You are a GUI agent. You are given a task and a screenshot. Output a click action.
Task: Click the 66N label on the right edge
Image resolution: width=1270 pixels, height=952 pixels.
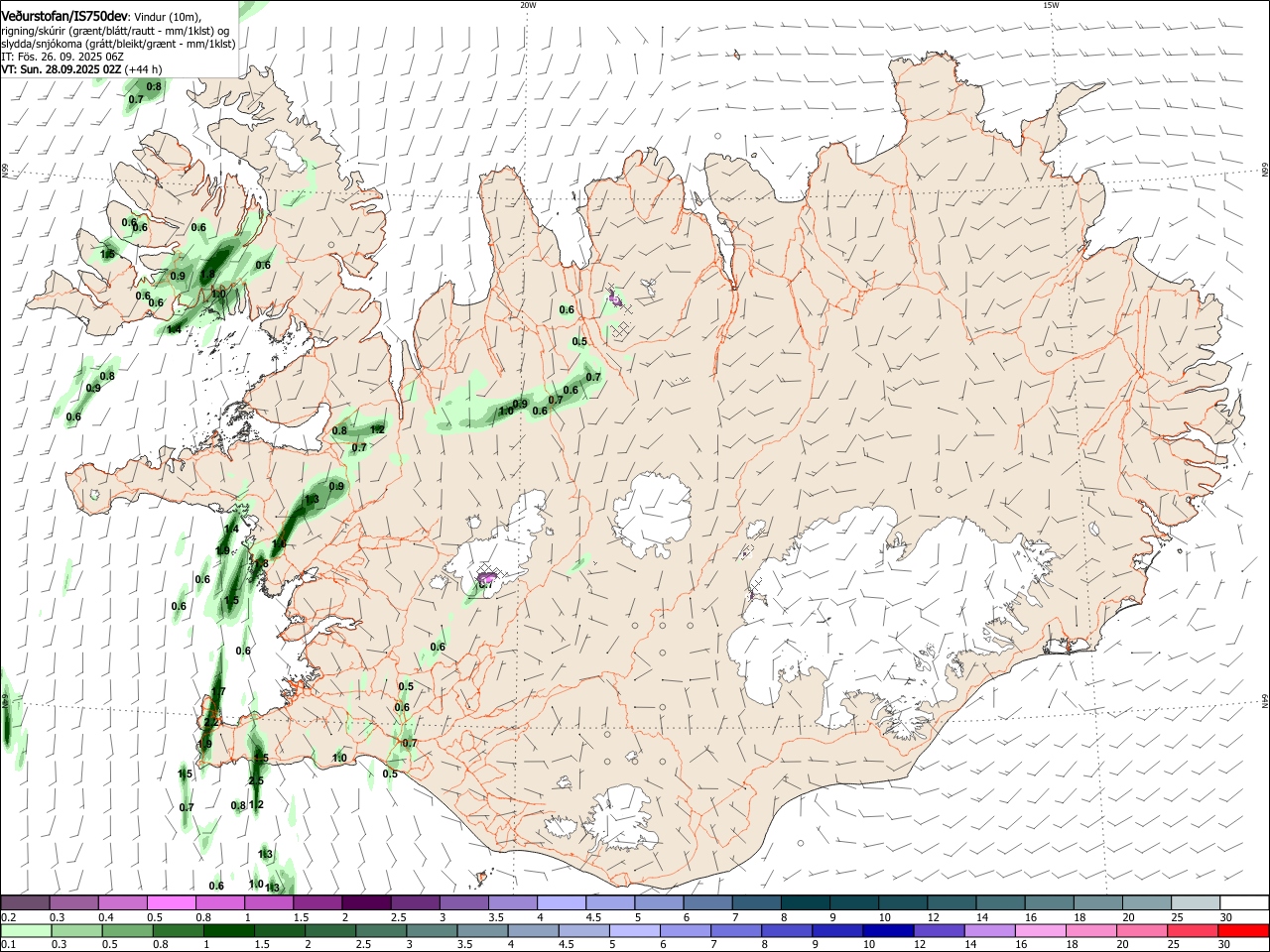[x=1264, y=172]
